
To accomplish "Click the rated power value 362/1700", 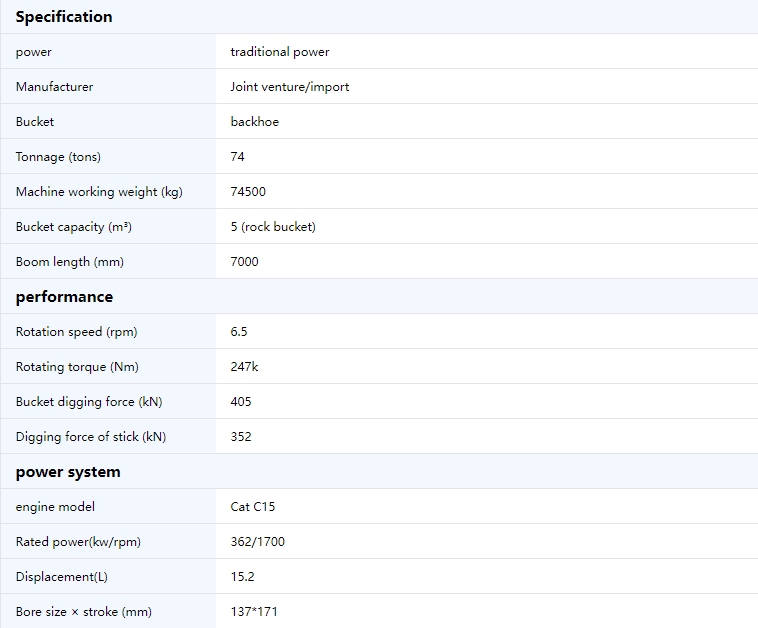I will (257, 542).
